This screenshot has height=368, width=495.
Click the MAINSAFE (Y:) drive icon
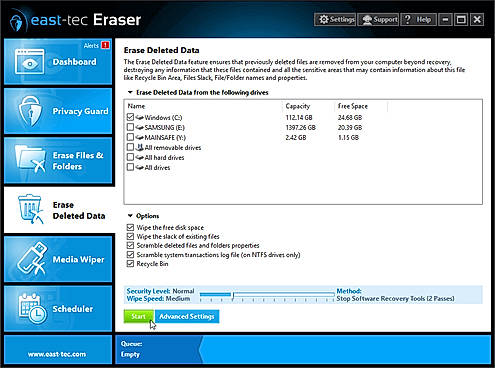140,137
